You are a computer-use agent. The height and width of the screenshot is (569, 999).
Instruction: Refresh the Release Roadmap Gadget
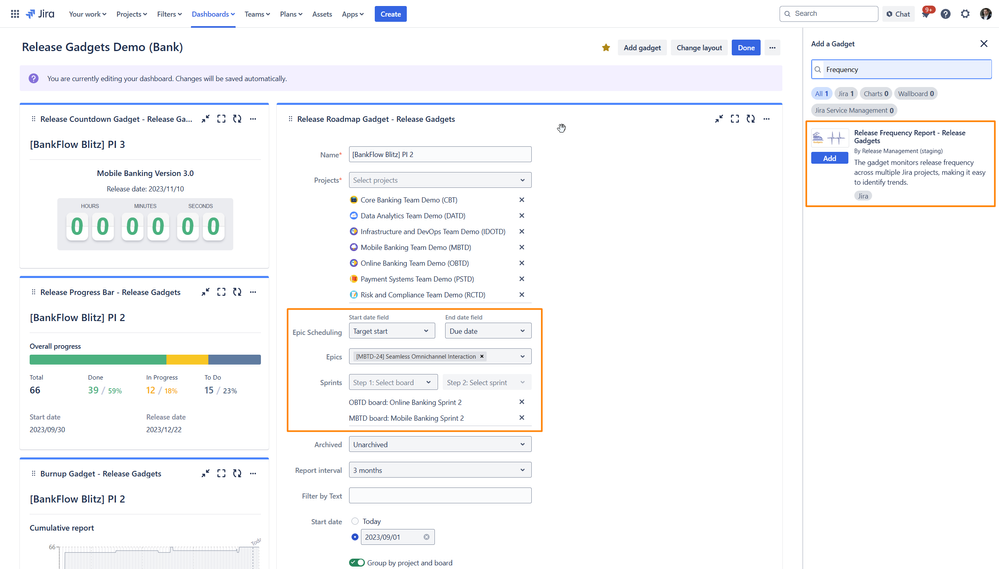click(x=751, y=119)
